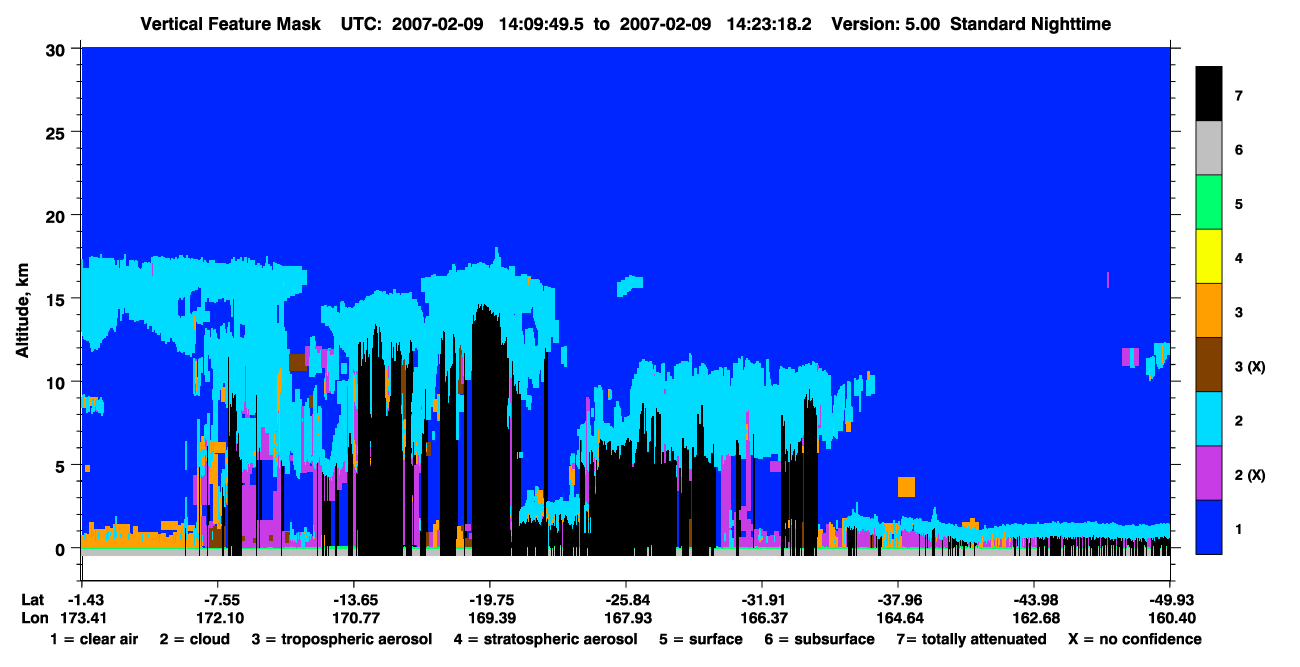Click the latitude value -7.55
This screenshot has width=1300, height=667.
point(217,599)
